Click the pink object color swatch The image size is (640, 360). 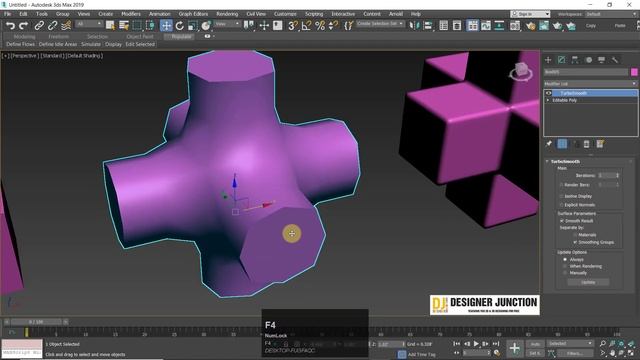(x=634, y=72)
